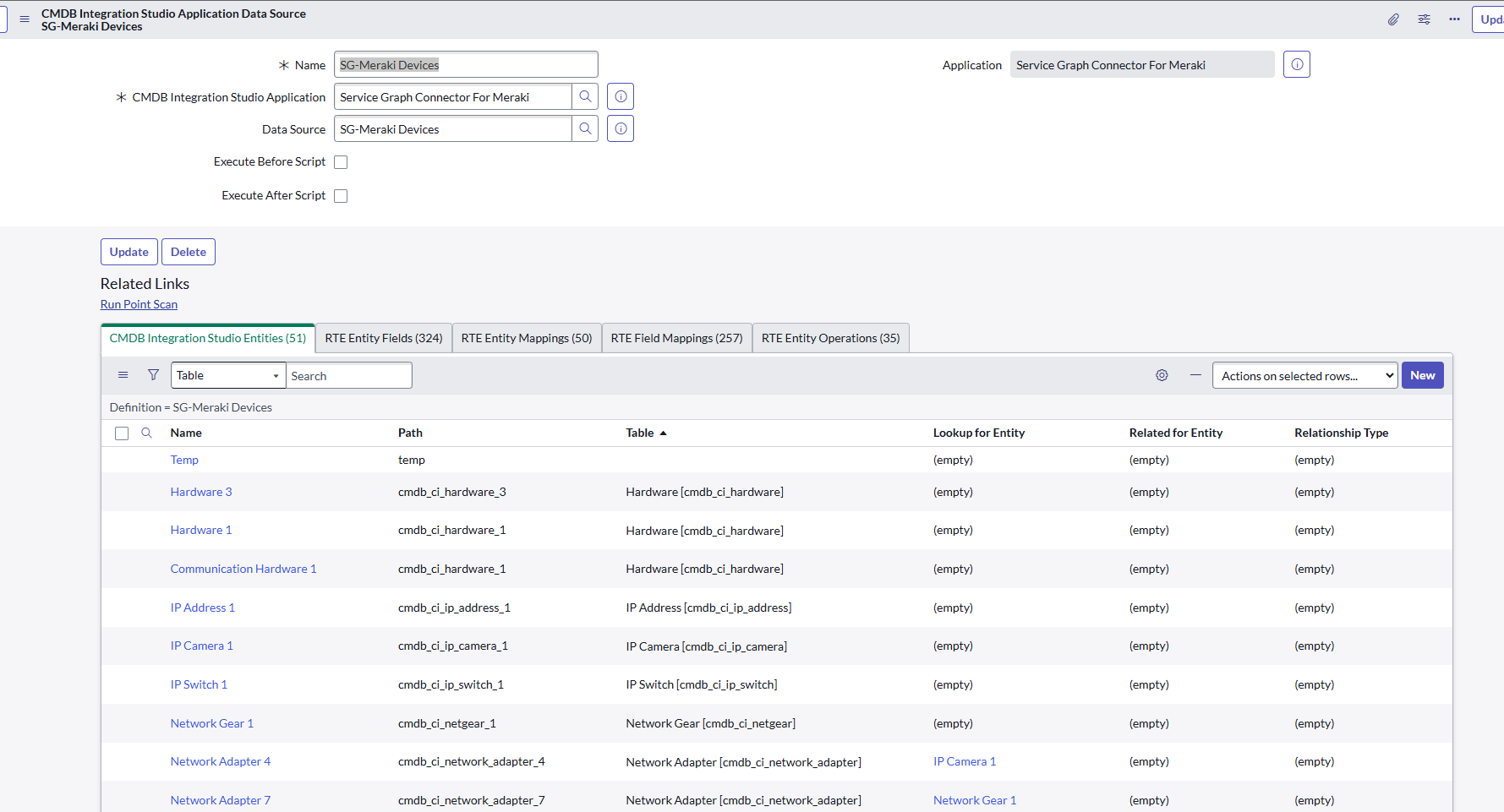Image resolution: width=1504 pixels, height=812 pixels.
Task: Open the more options ellipsis menu
Action: pos(1454,19)
